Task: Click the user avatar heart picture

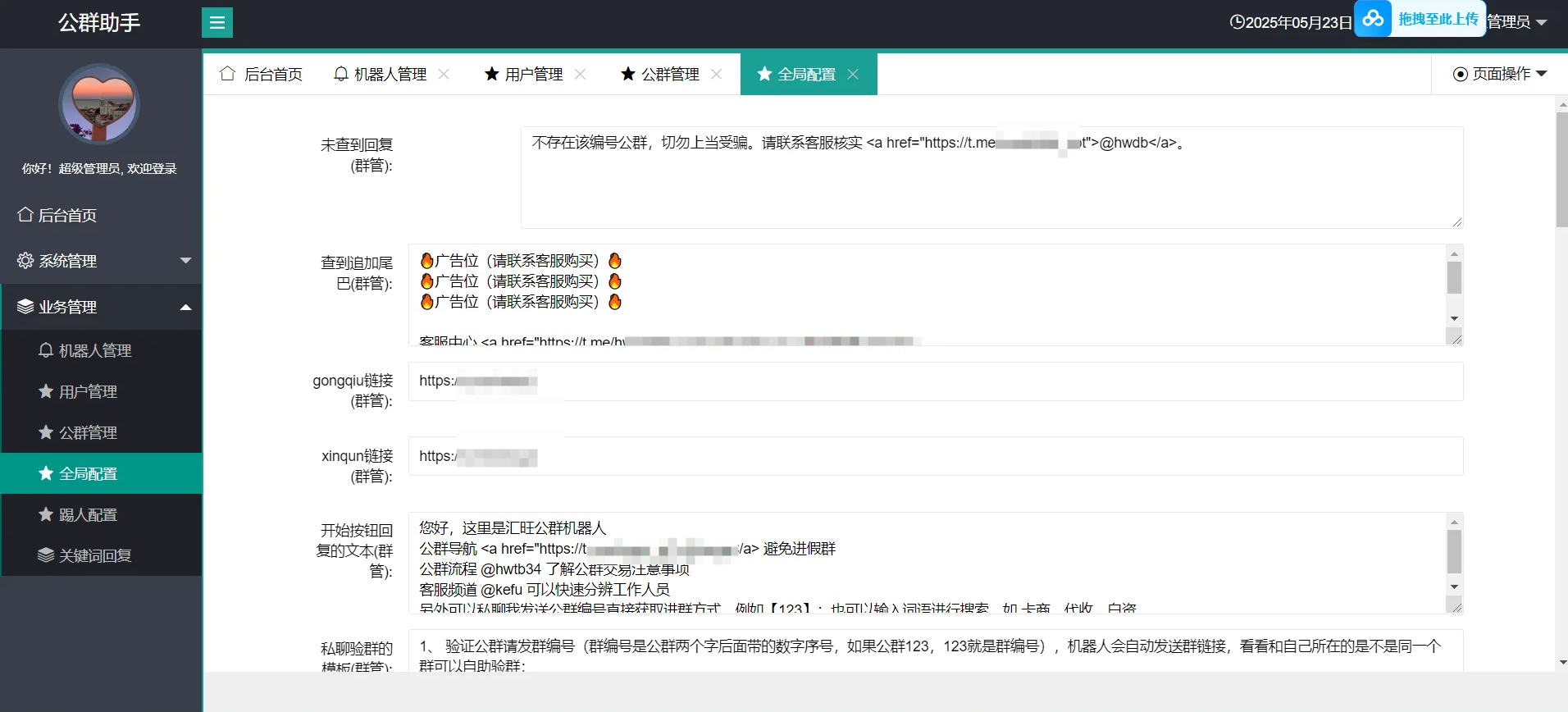Action: click(x=99, y=104)
